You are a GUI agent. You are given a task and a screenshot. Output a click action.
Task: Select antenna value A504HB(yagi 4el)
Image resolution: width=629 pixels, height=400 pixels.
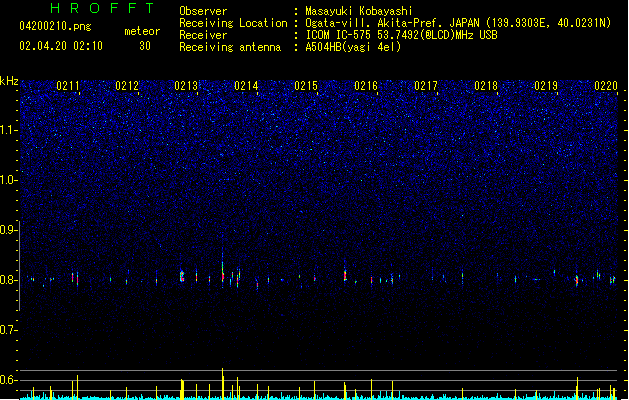tap(353, 47)
